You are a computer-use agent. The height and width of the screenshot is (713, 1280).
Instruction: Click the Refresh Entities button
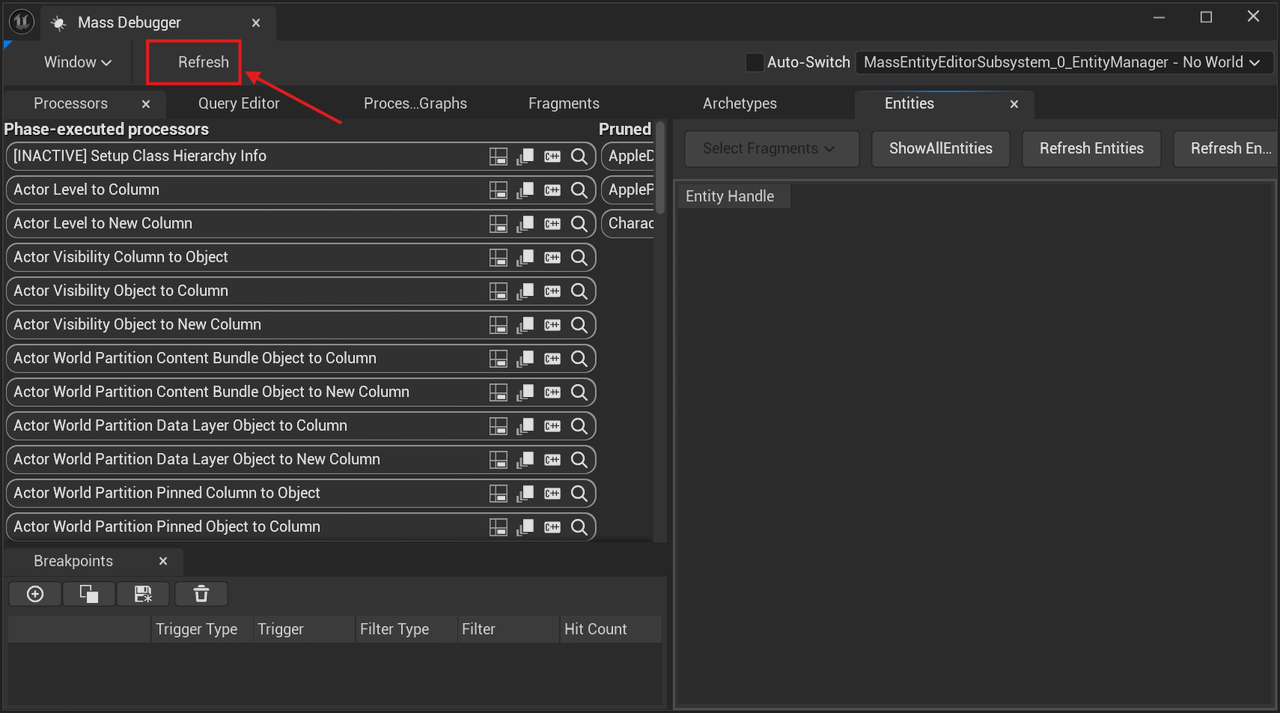(1091, 148)
